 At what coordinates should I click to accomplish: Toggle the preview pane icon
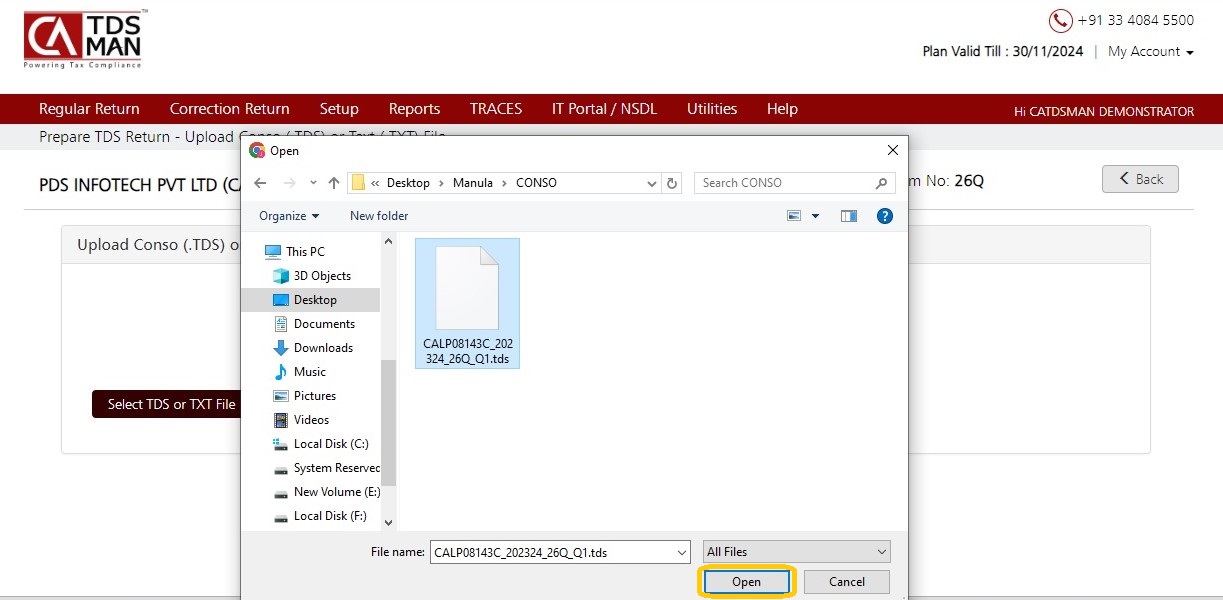[849, 215]
